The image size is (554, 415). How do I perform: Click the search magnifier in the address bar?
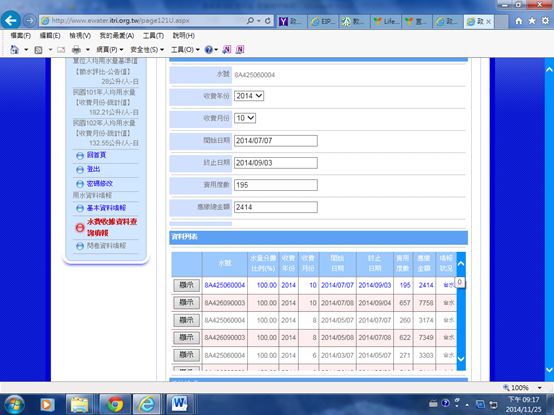[x=250, y=21]
